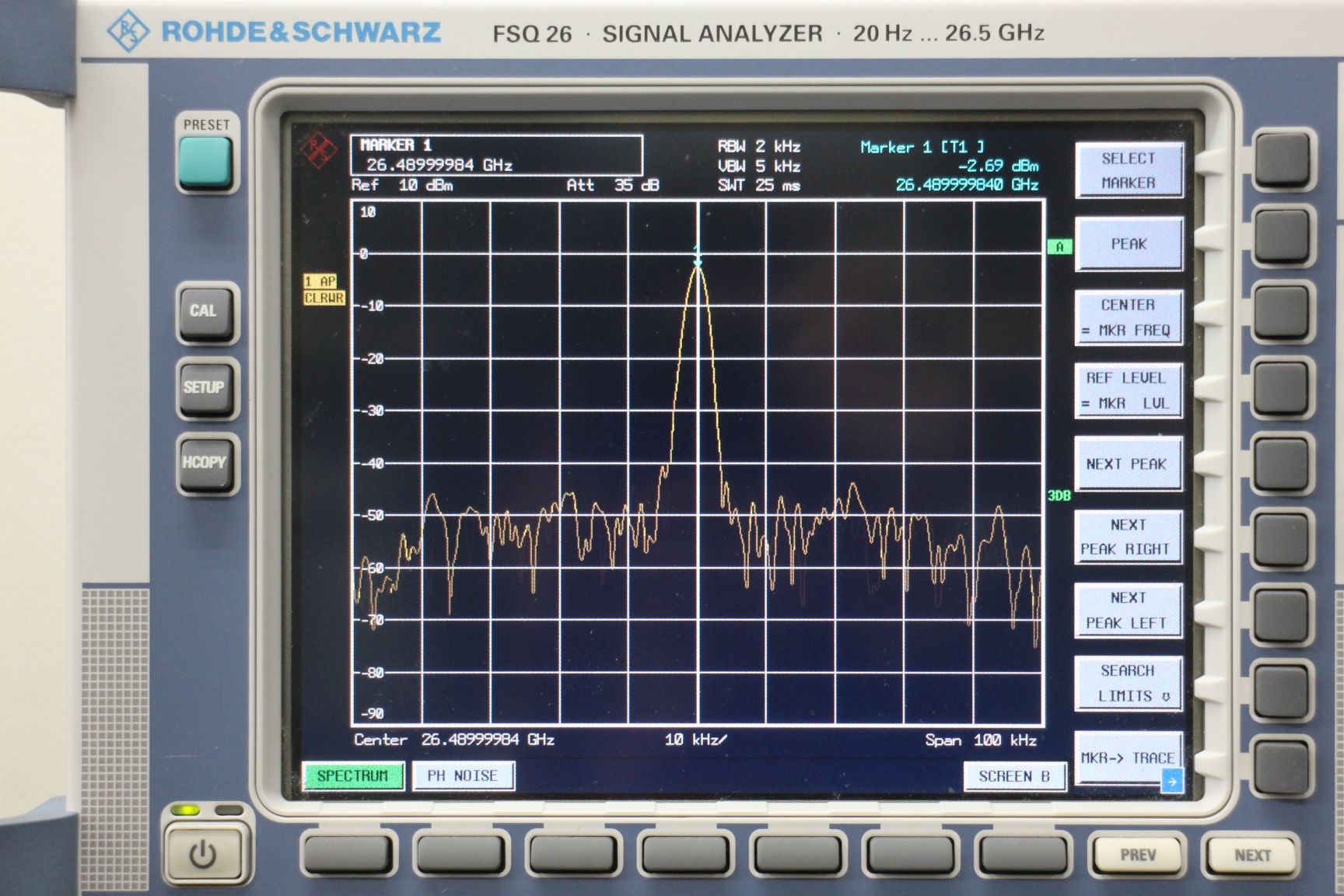Screen dimensions: 1344x896
Task: Click the RBW 2 kHz readout
Action: 759,146
